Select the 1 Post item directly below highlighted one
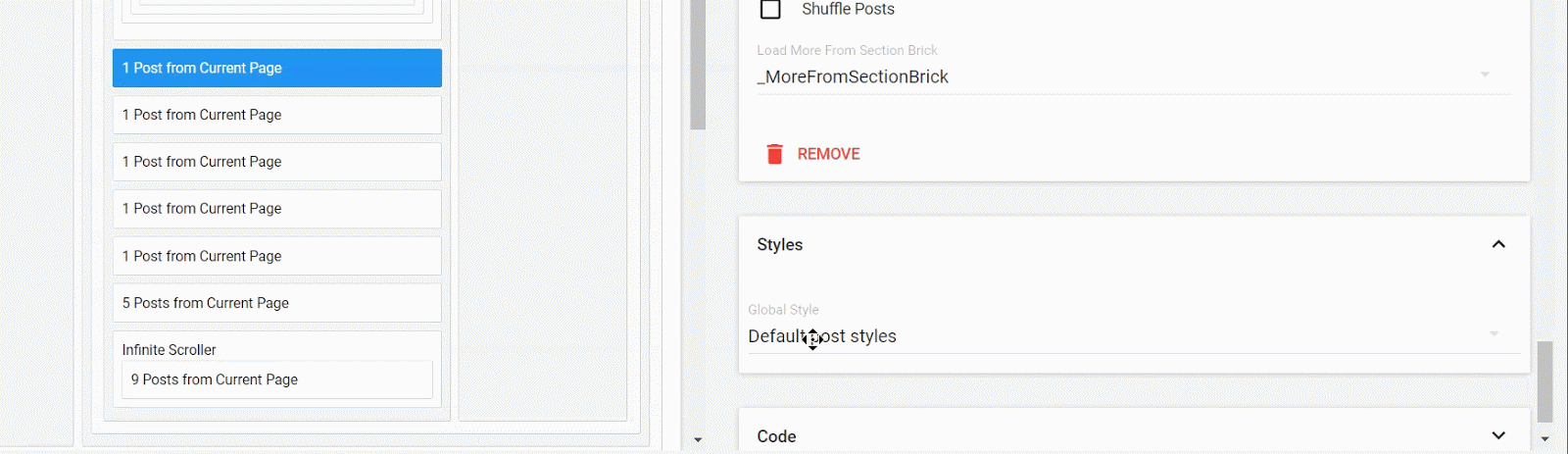 (x=276, y=115)
